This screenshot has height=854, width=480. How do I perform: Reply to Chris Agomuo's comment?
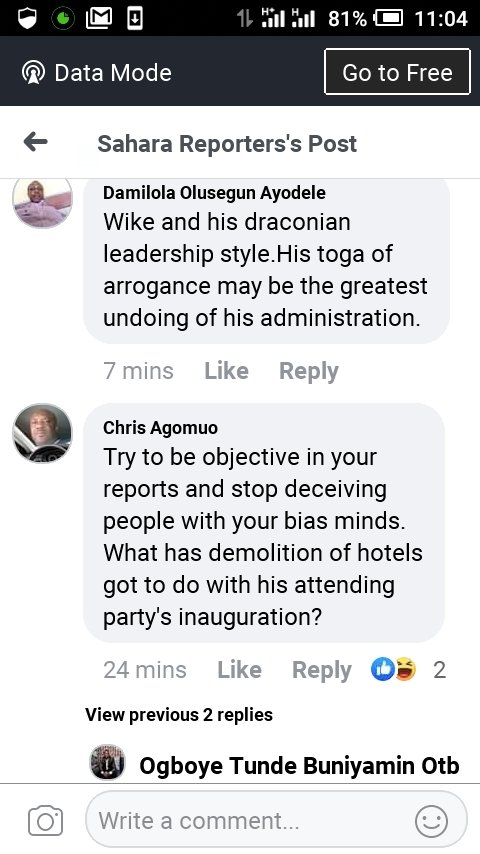322,670
